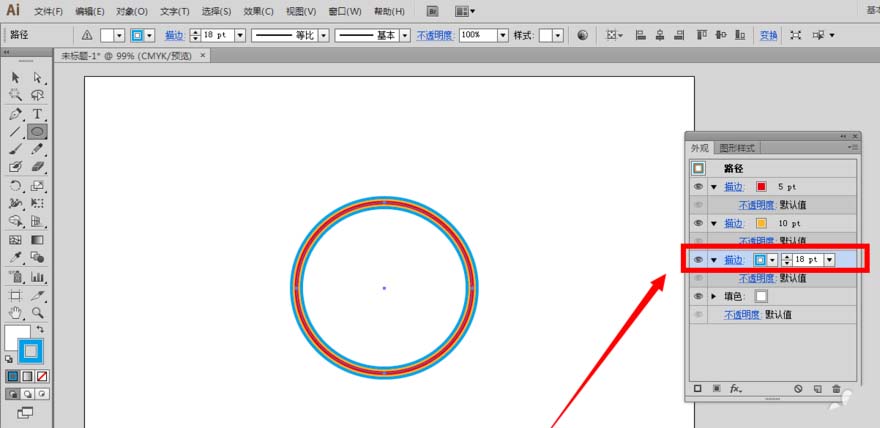Select the Rotate tool

point(16,186)
